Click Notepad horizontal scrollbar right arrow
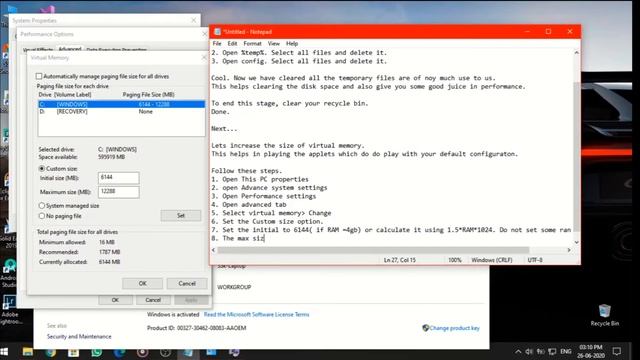Screen dimensions: 640x360 (x=569, y=250)
